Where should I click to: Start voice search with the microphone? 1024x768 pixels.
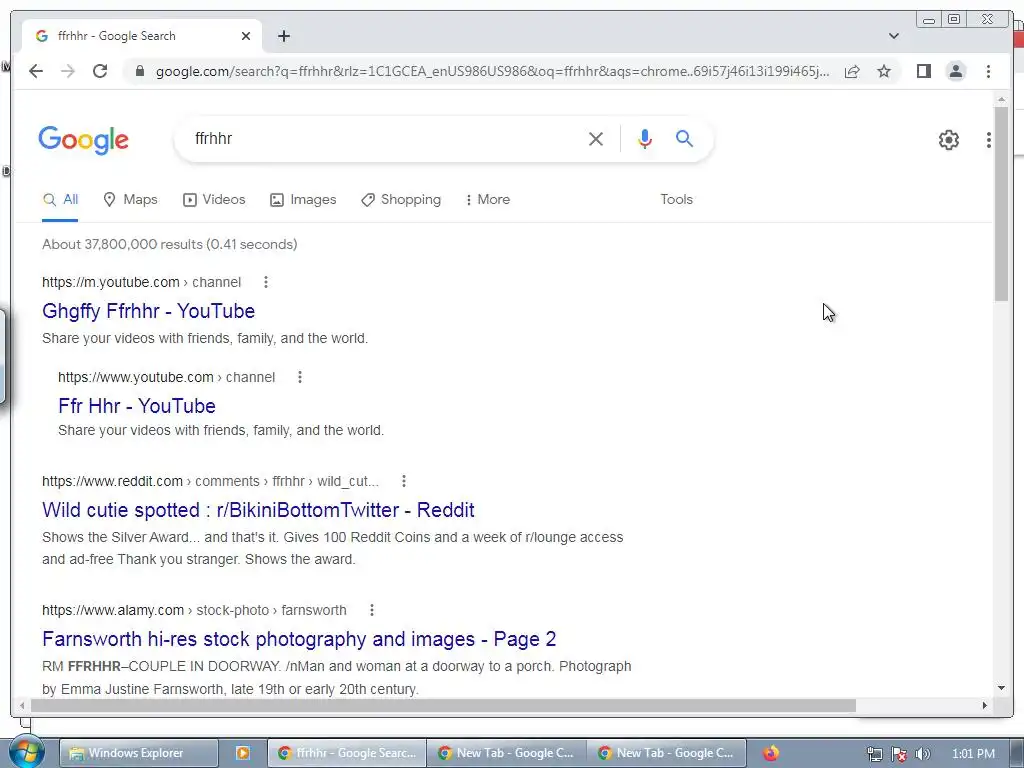point(645,138)
